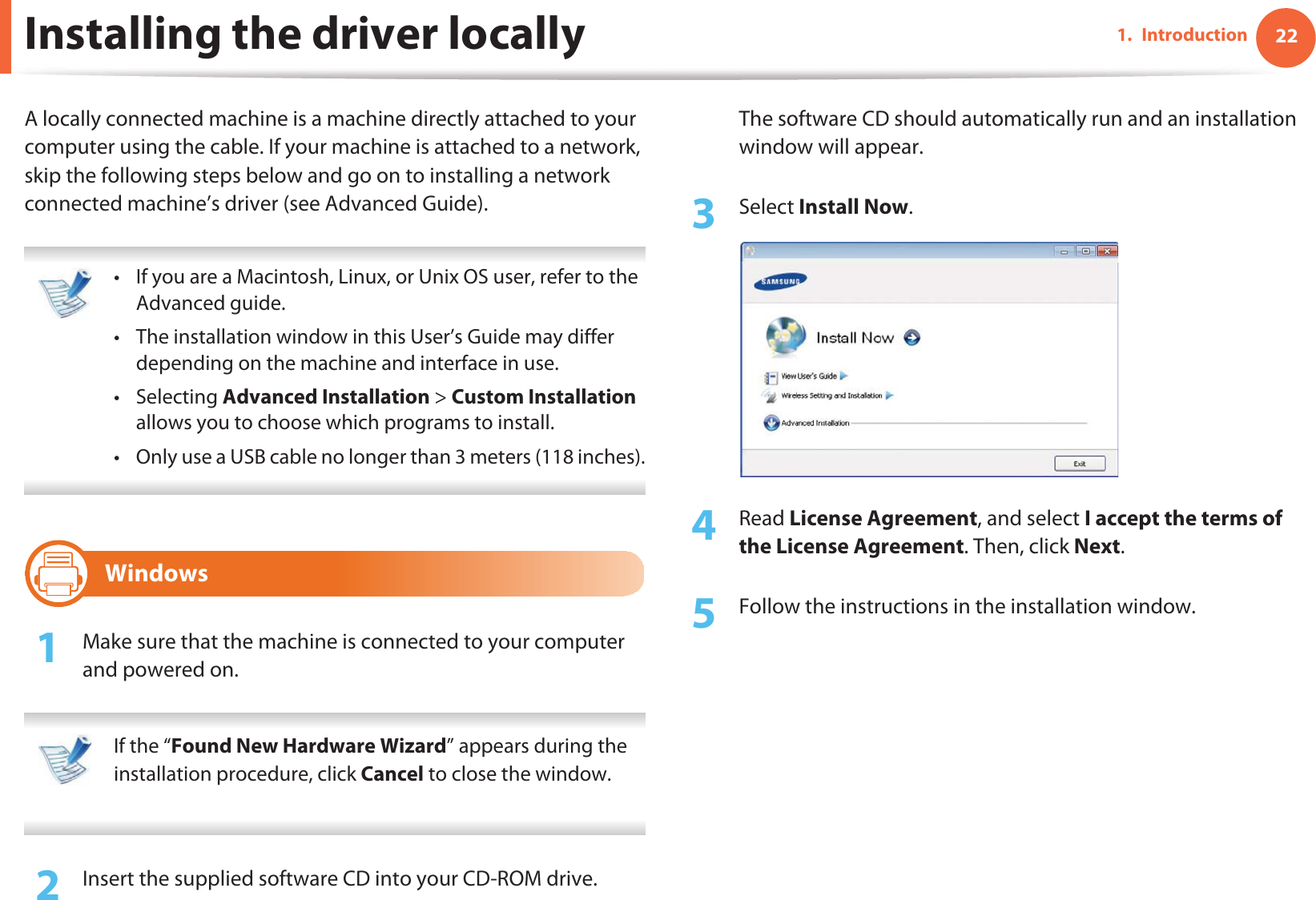
Task: Click bold "License Agreement" in step 4
Action: click(x=883, y=518)
